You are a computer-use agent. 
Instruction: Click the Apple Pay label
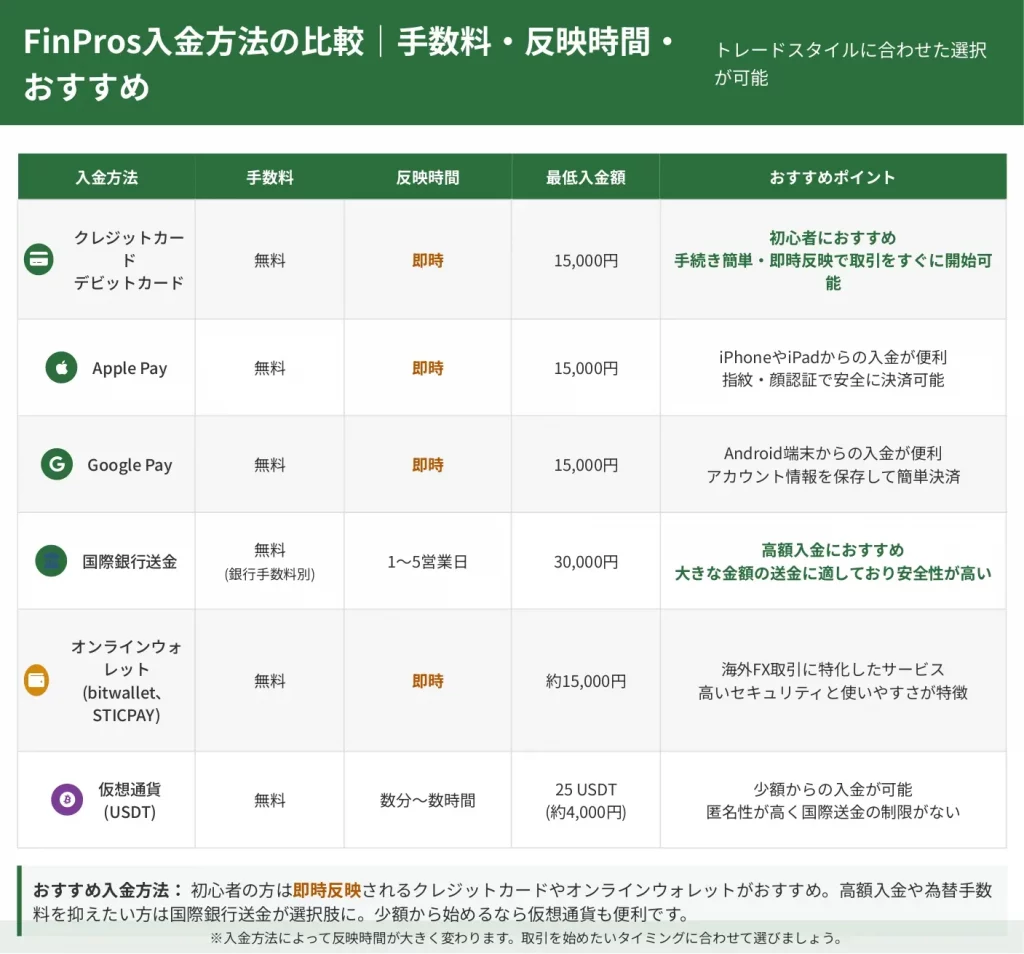click(129, 368)
